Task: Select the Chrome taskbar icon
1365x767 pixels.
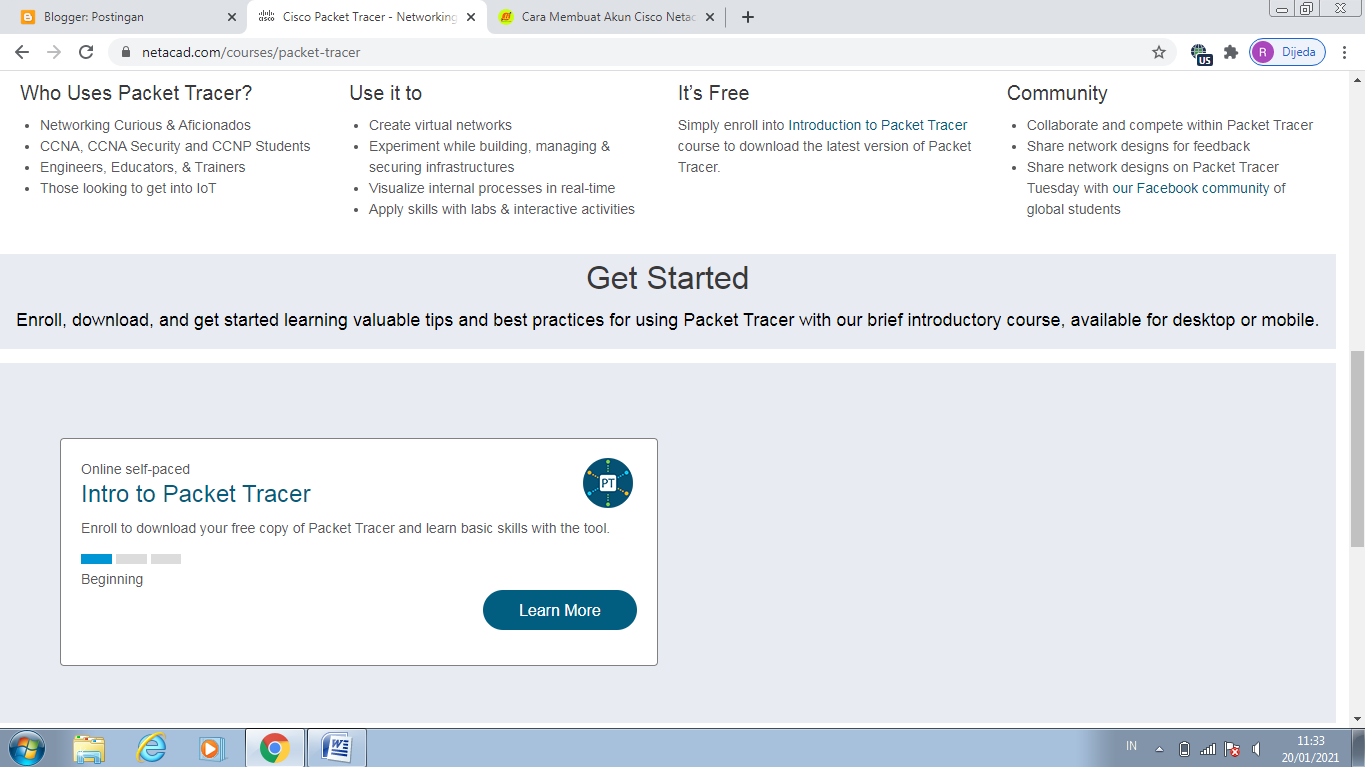Action: (275, 748)
